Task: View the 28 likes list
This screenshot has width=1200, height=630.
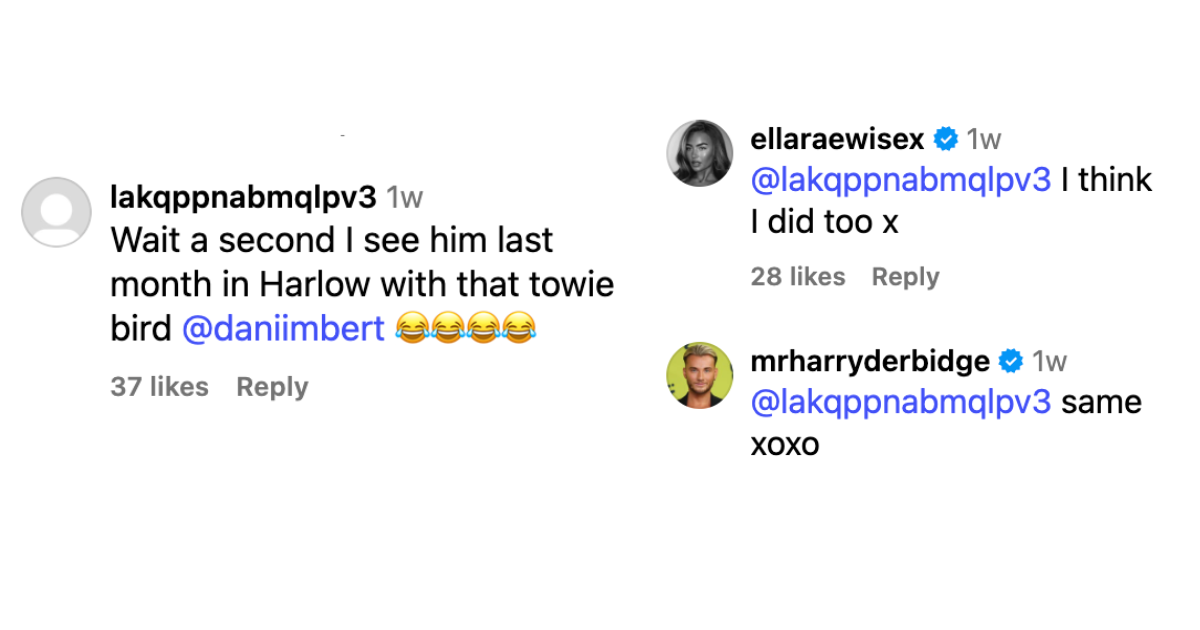Action: tap(798, 277)
